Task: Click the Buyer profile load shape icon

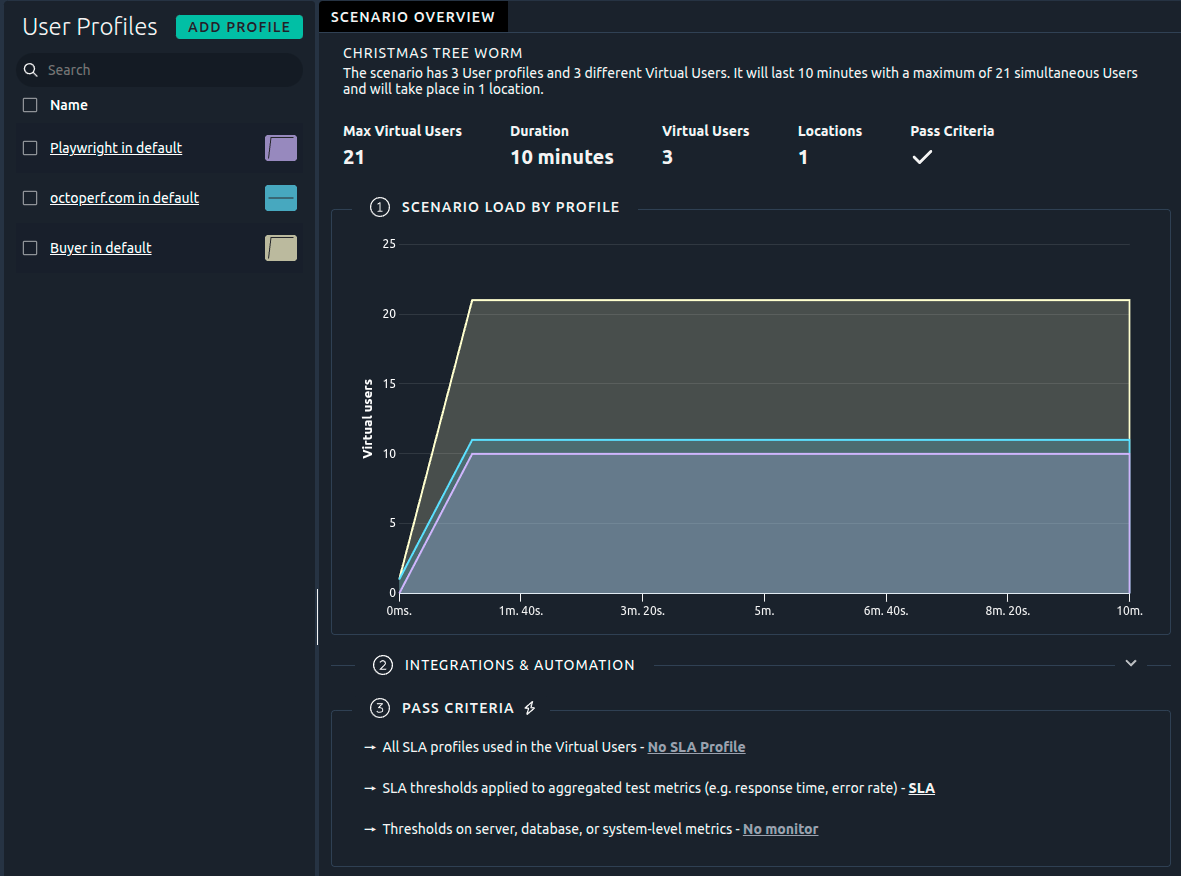Action: click(x=281, y=248)
